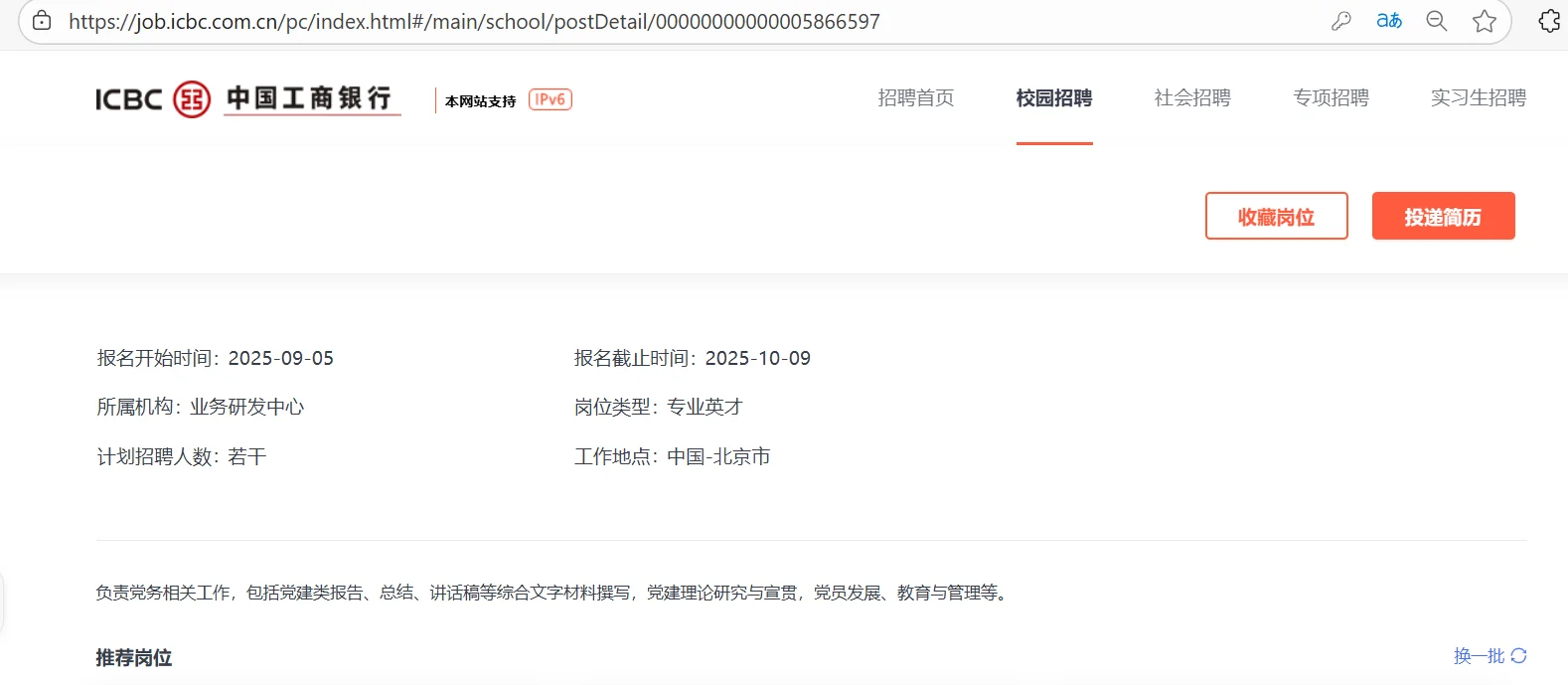Click the 工作地点 中国-北京市 text
1568x685 pixels.
672,456
